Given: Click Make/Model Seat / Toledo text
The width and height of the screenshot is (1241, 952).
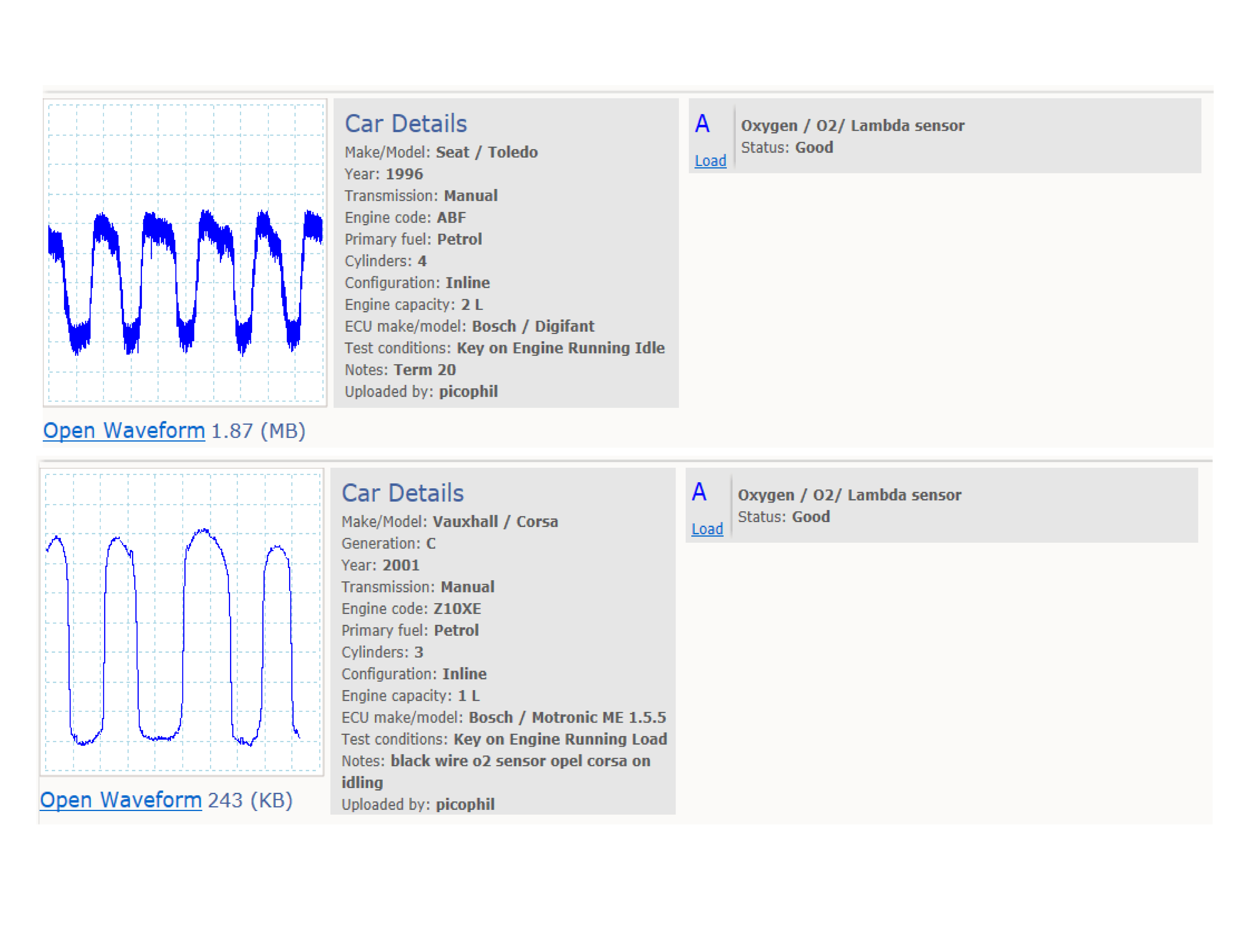Looking at the screenshot, I should click(441, 152).
